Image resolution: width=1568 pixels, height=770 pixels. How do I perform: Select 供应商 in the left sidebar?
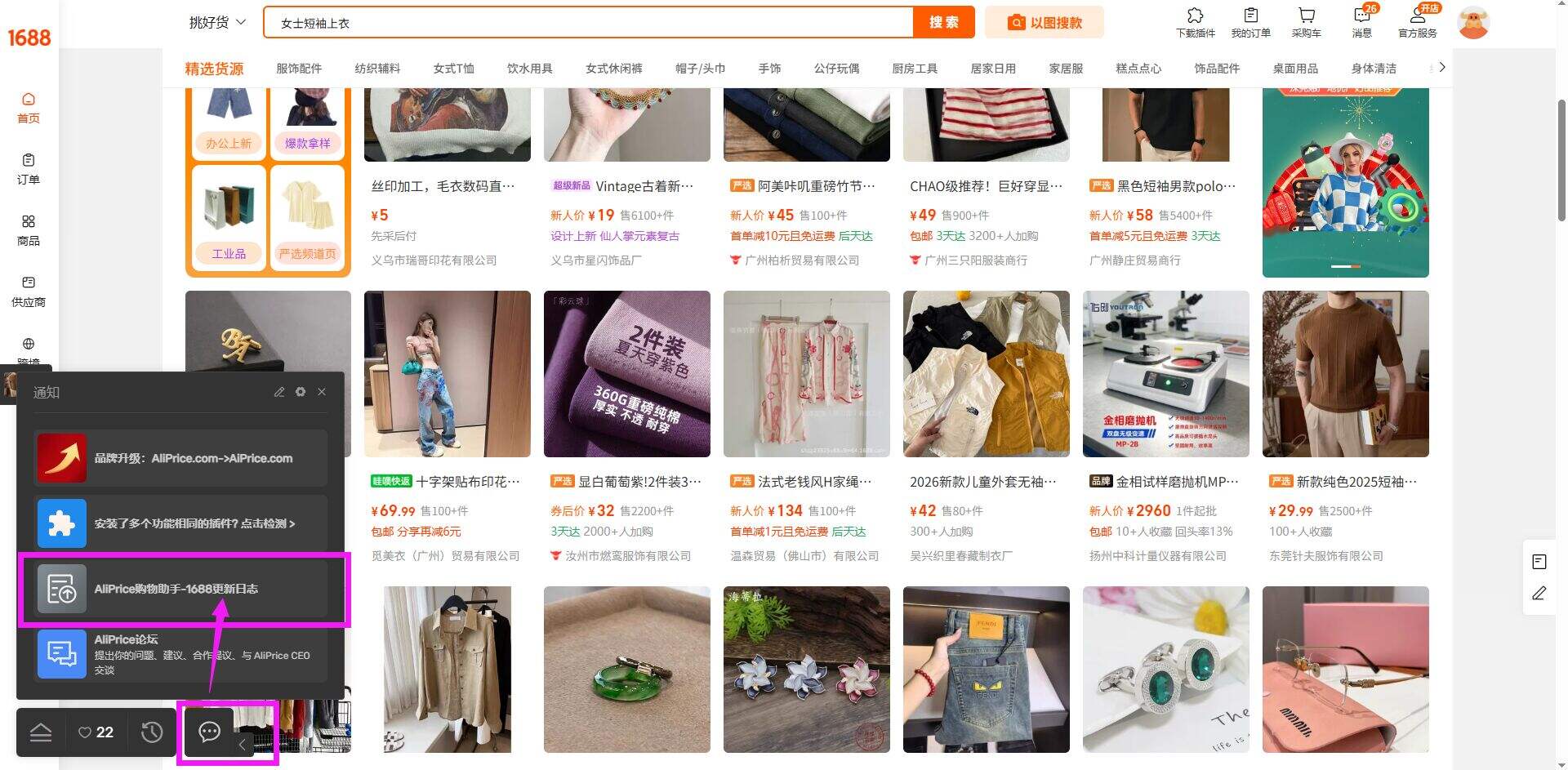[x=29, y=292]
